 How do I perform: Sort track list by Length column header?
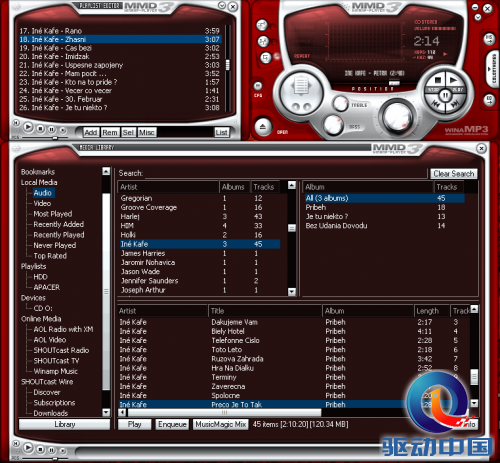pyautogui.click(x=432, y=311)
